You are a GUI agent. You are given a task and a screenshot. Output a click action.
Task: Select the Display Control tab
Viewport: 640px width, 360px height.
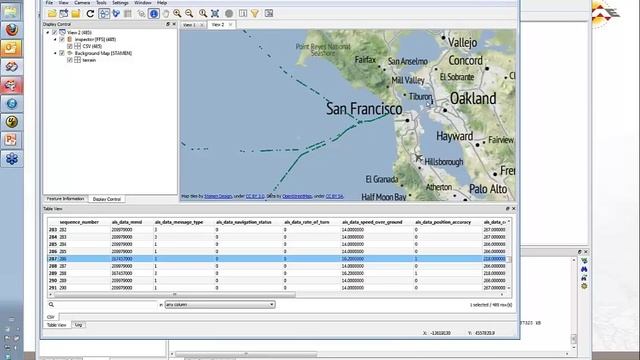click(107, 199)
